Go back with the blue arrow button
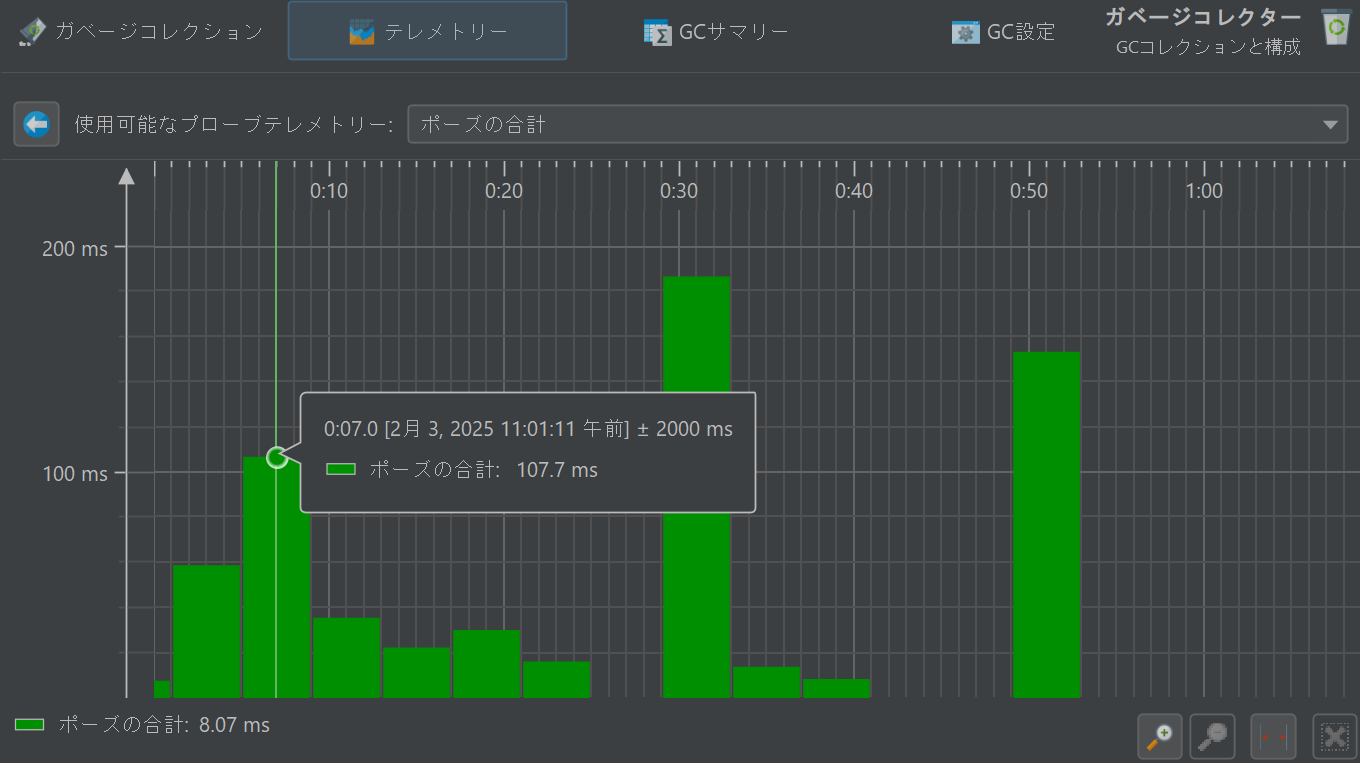Screen dimensions: 1360x763 click(x=36, y=124)
